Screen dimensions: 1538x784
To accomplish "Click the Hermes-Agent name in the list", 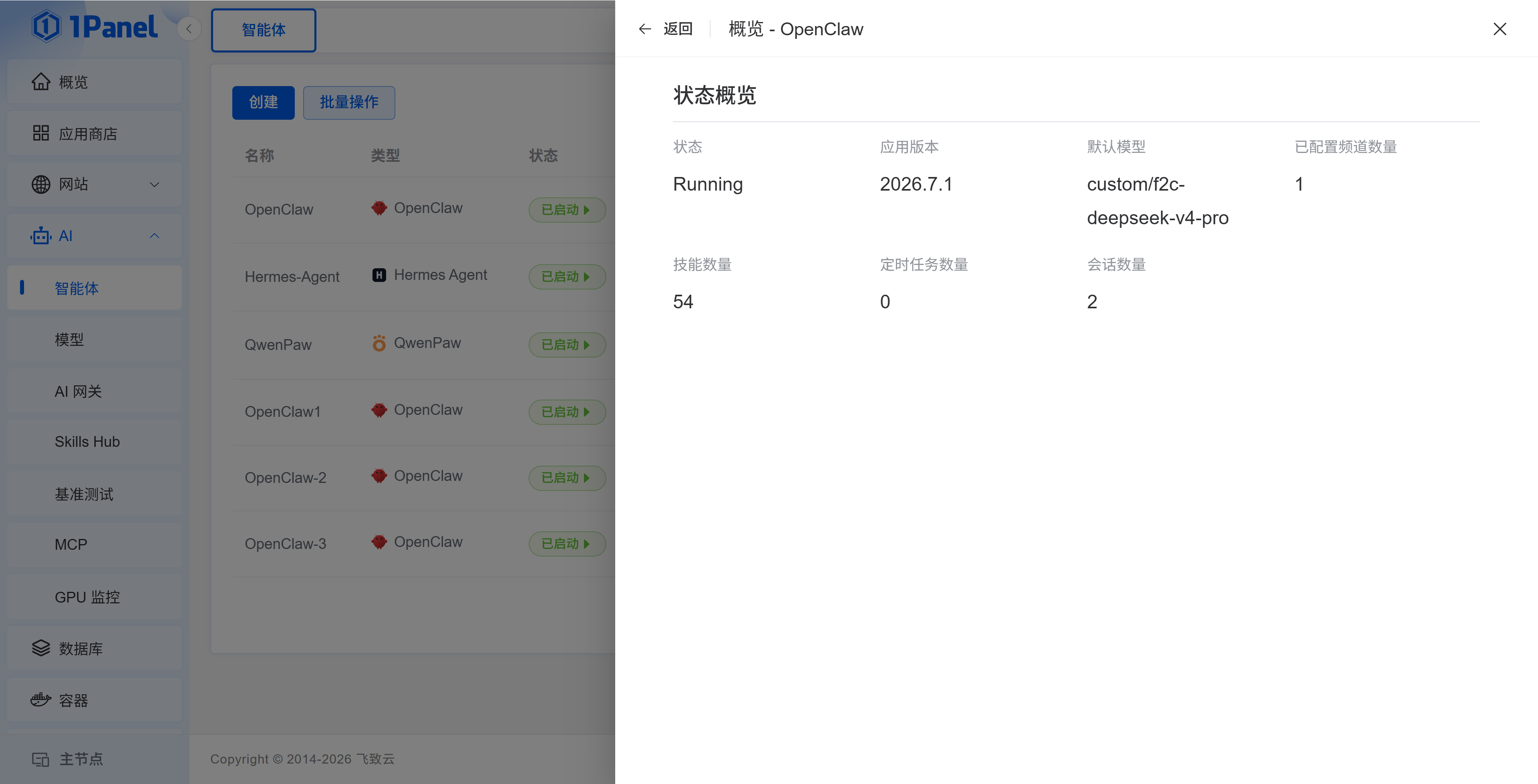I will click(292, 276).
